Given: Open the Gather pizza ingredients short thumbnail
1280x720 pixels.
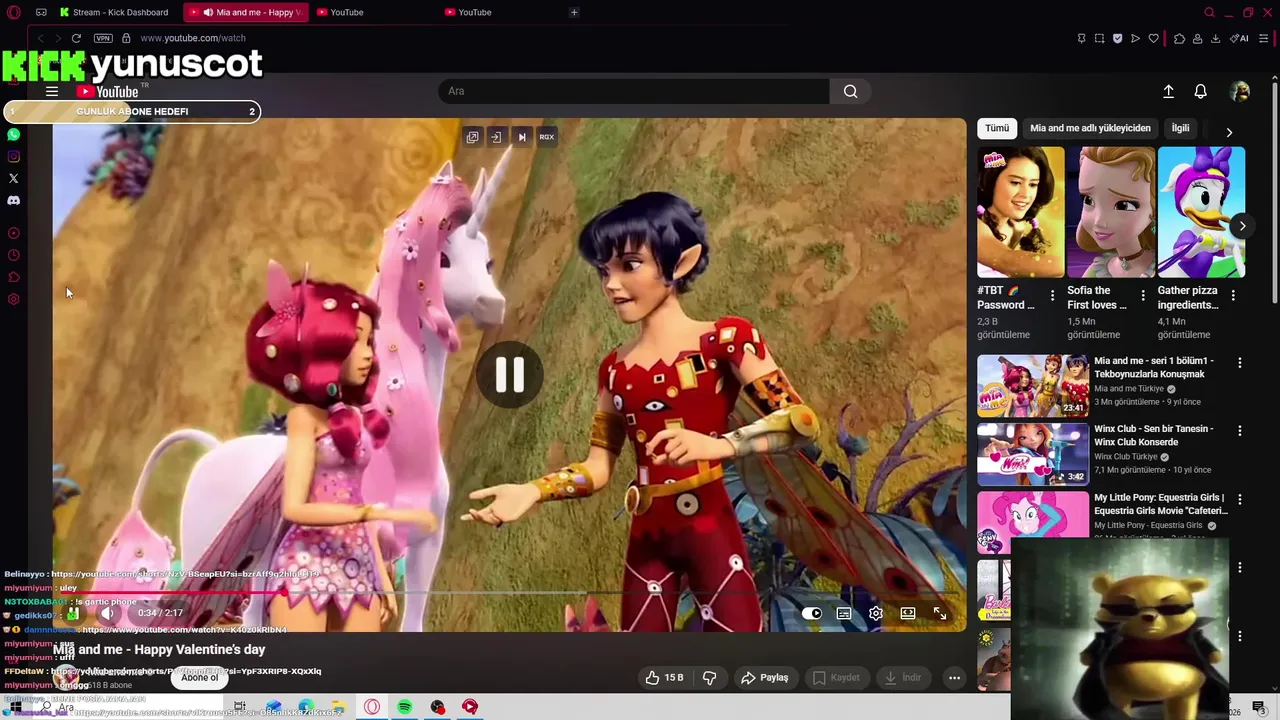Looking at the screenshot, I should pos(1201,212).
